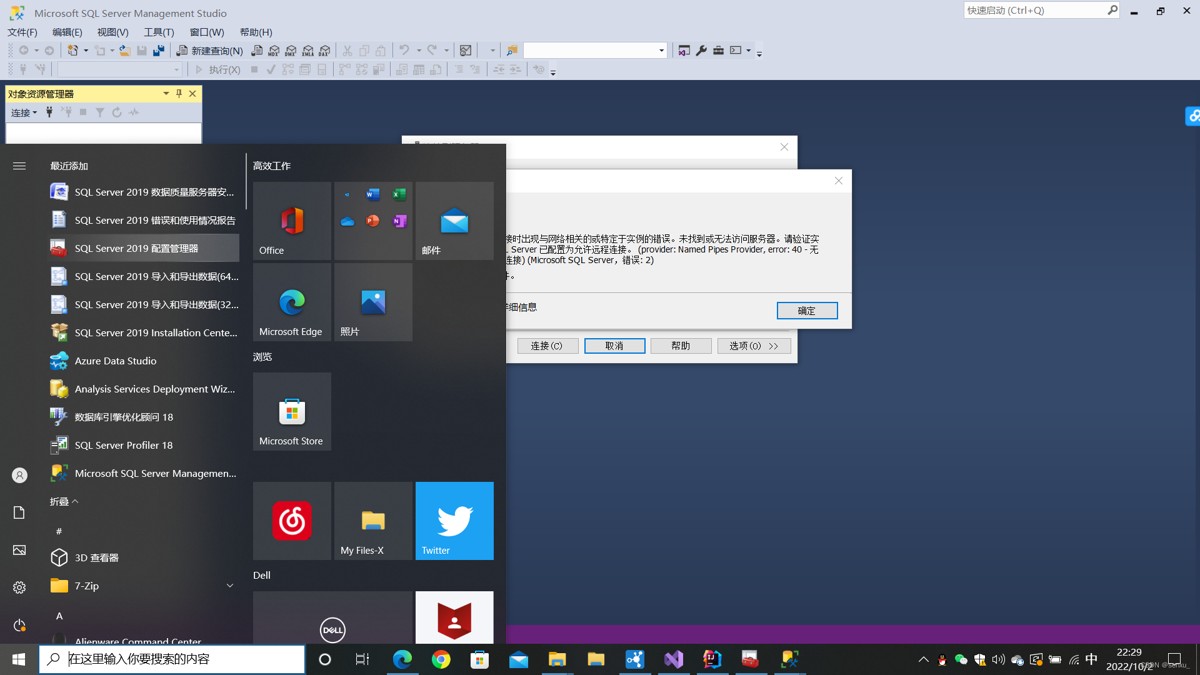1200x675 pixels.
Task: Click the Windows taskbar search box
Action: coord(172,659)
